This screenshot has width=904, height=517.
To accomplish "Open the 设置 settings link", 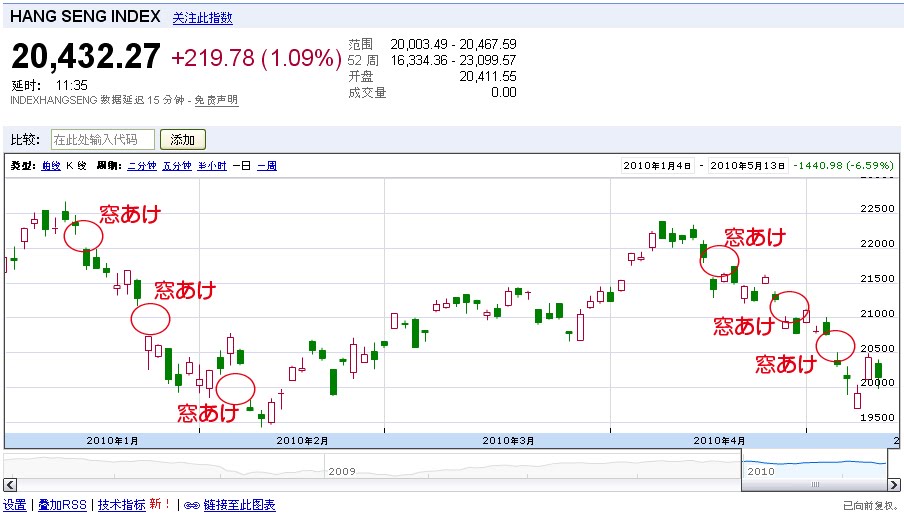I will point(14,505).
